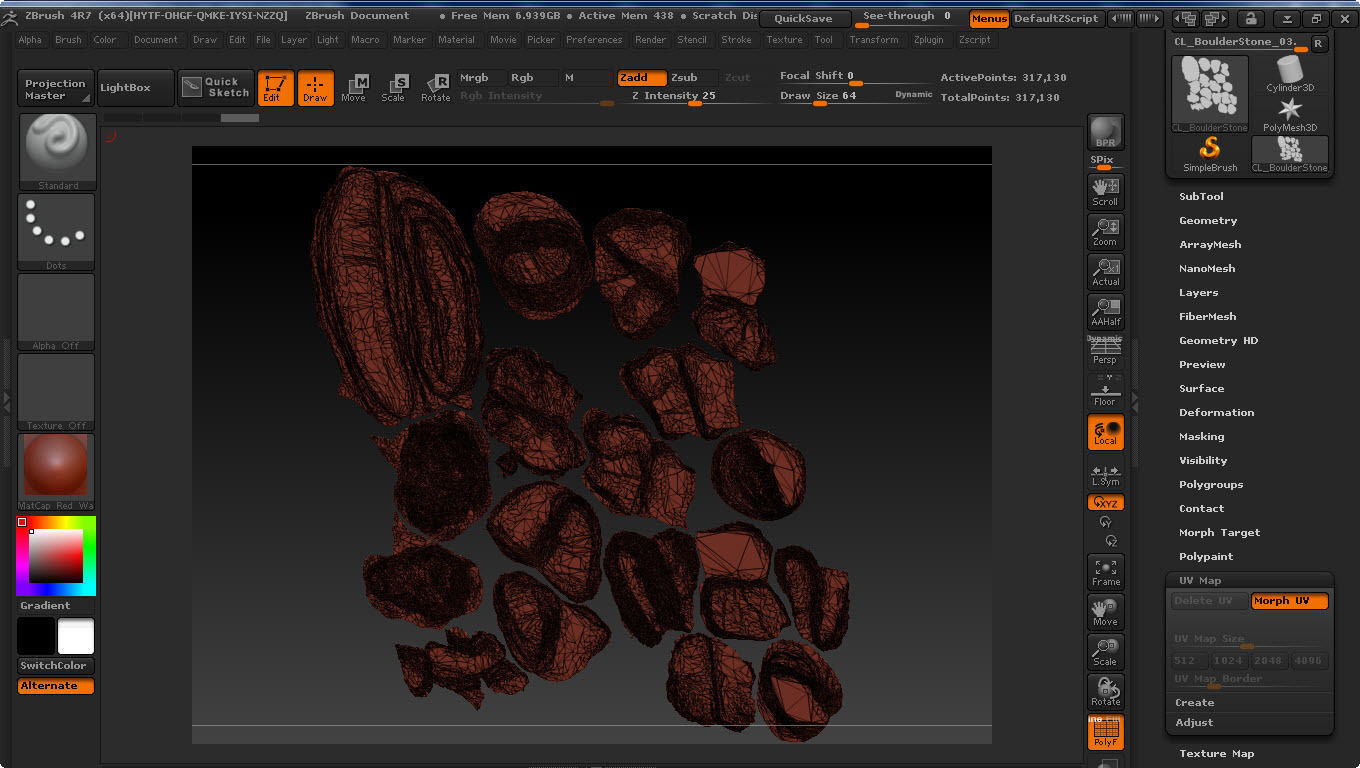Click the Scroll canvas icon
The height and width of the screenshot is (768, 1360).
click(x=1105, y=192)
